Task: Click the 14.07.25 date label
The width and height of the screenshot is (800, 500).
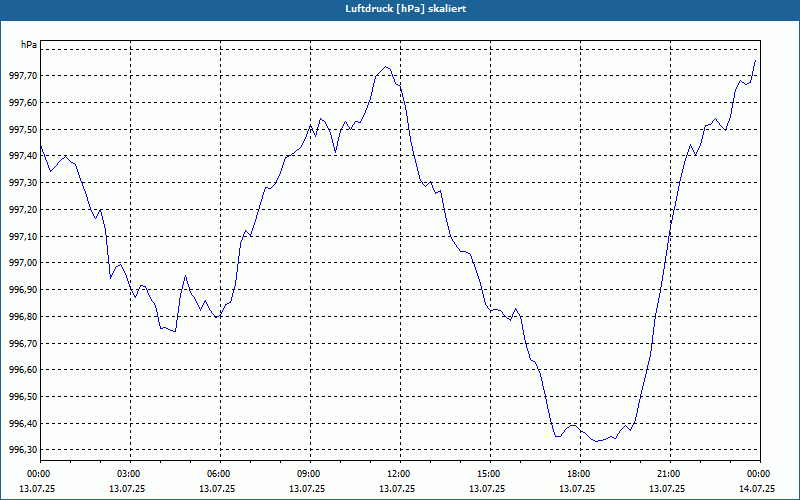Action: pos(757,488)
